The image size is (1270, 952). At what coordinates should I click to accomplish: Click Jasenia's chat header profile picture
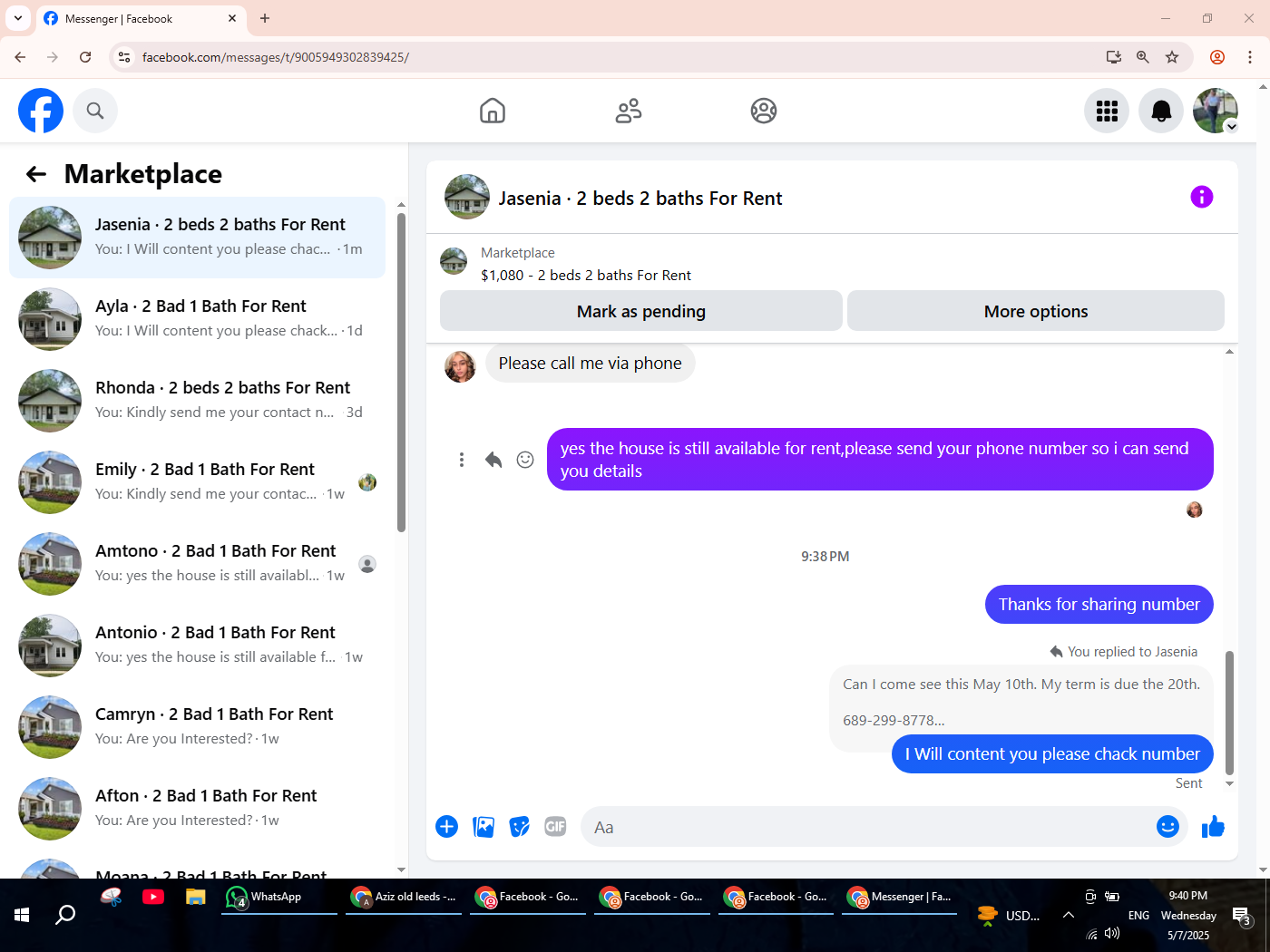pyautogui.click(x=467, y=197)
